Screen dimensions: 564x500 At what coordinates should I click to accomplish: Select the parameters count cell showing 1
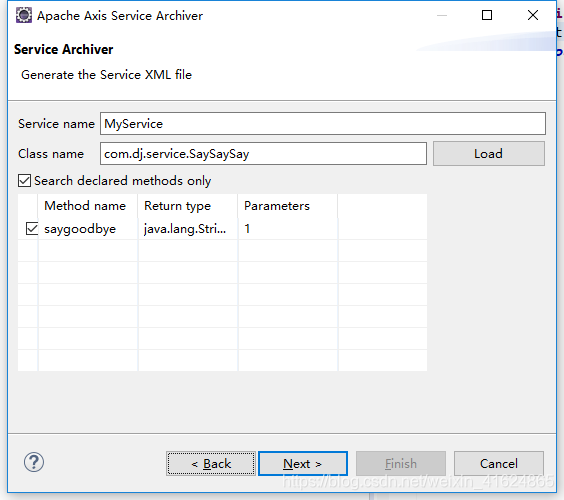[x=288, y=229]
